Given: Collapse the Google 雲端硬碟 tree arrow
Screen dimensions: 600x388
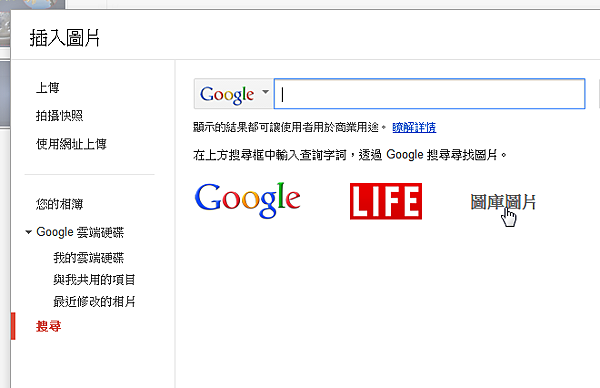Looking at the screenshot, I should (x=28, y=232).
